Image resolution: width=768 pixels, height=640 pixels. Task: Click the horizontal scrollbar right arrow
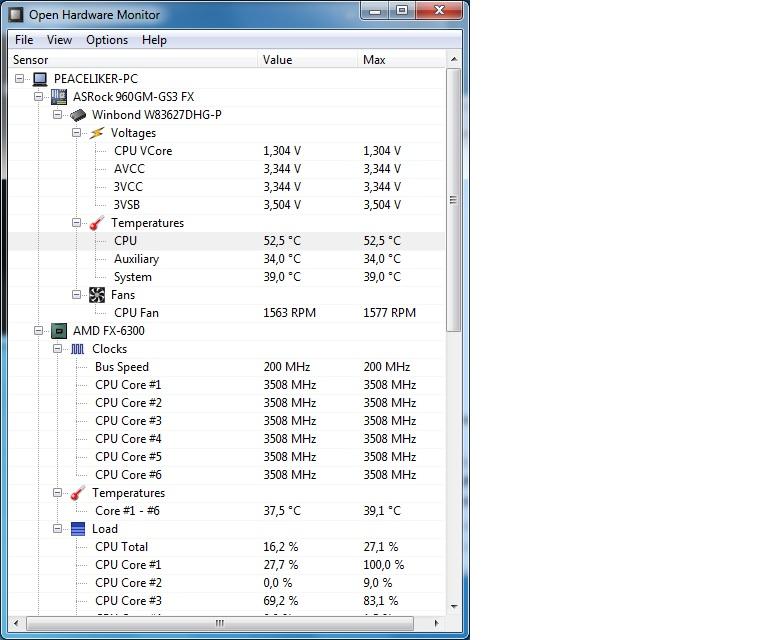tap(436, 623)
